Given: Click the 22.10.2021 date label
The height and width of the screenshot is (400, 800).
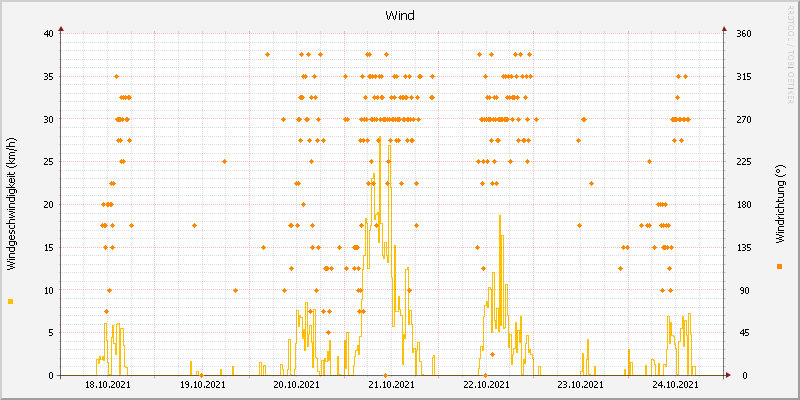Looking at the screenshot, I should pos(486,385).
